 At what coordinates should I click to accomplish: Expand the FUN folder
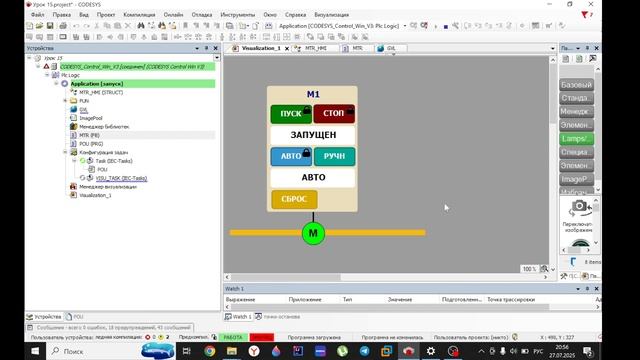[65, 101]
